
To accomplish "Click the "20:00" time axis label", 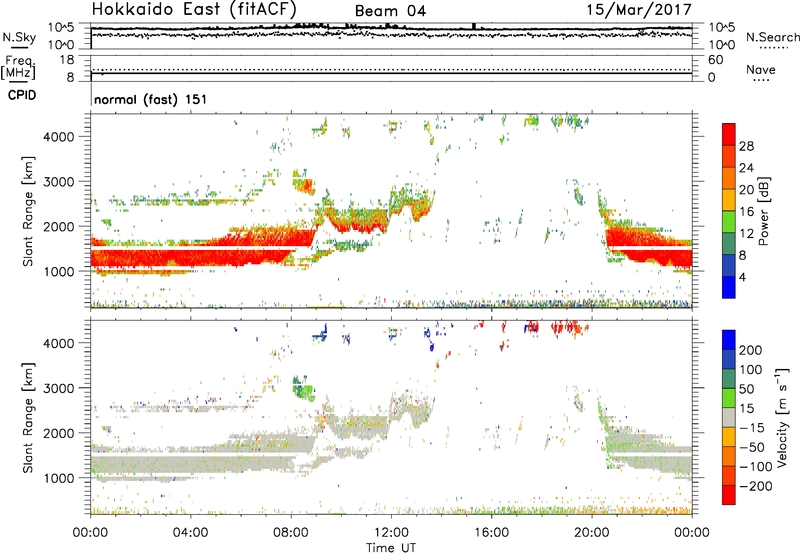I will click(592, 533).
